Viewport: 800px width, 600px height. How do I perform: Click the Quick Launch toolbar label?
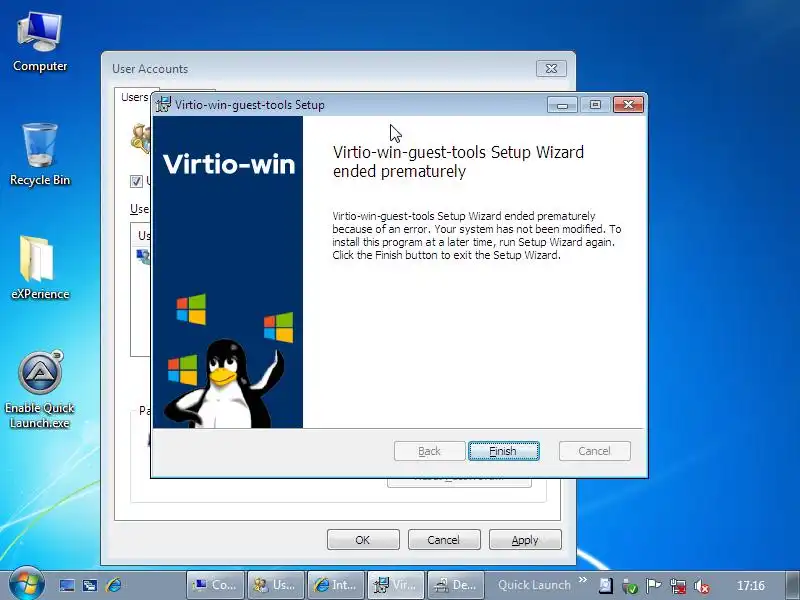coord(534,585)
